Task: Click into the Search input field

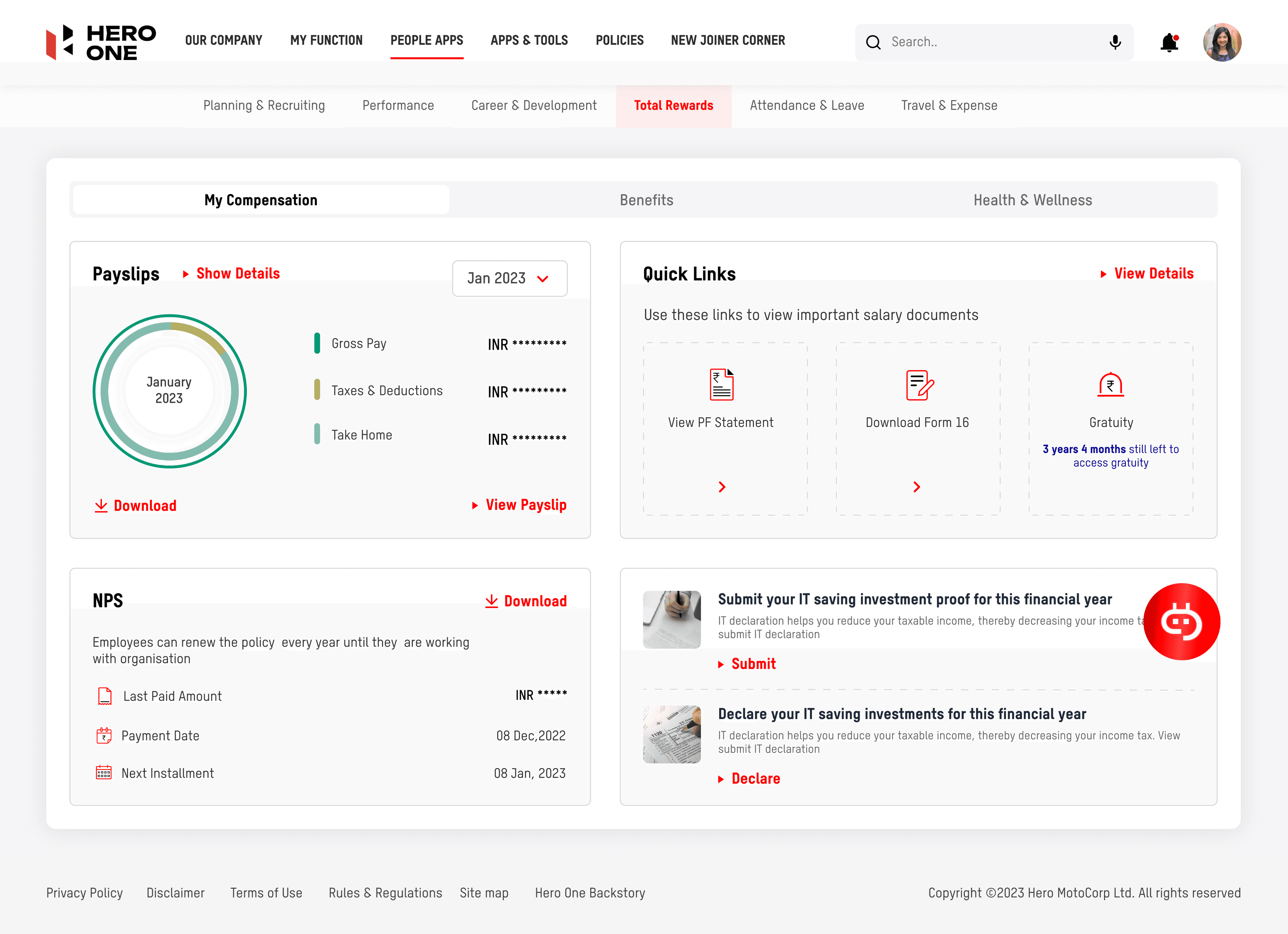Action: (x=994, y=42)
